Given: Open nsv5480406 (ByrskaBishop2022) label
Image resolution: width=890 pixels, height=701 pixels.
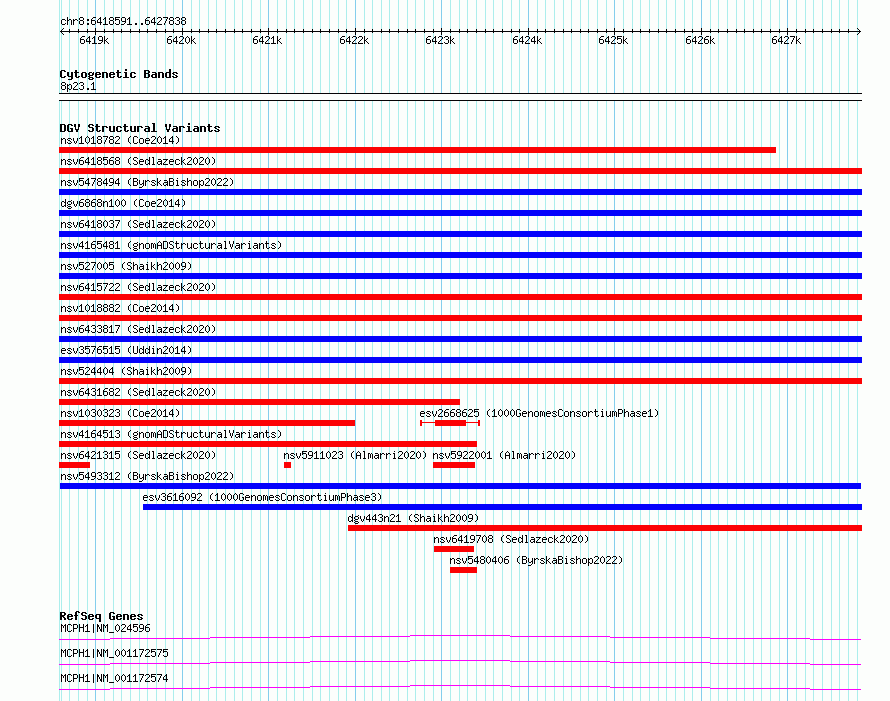Looking at the screenshot, I should click(536, 560).
